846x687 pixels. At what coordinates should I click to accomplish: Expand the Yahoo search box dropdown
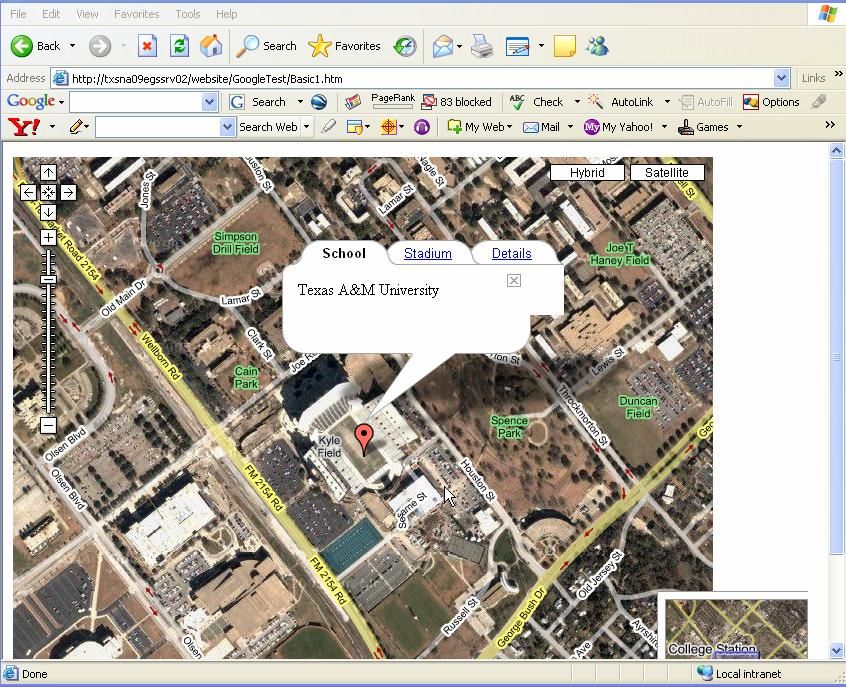[228, 127]
